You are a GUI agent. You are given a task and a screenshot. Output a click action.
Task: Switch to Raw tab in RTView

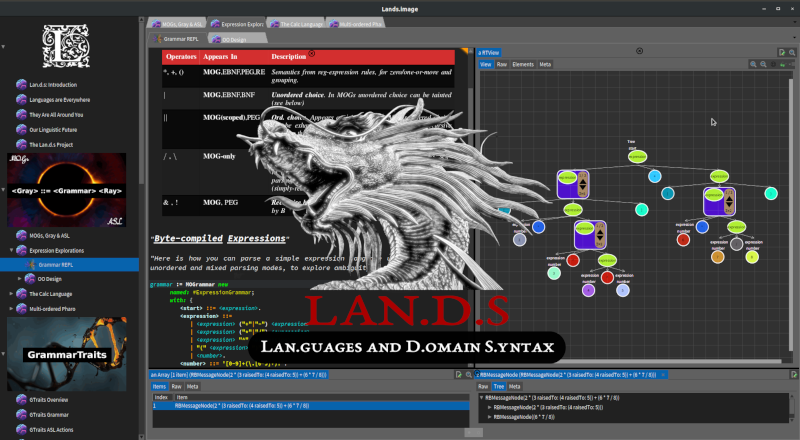pyautogui.click(x=502, y=64)
